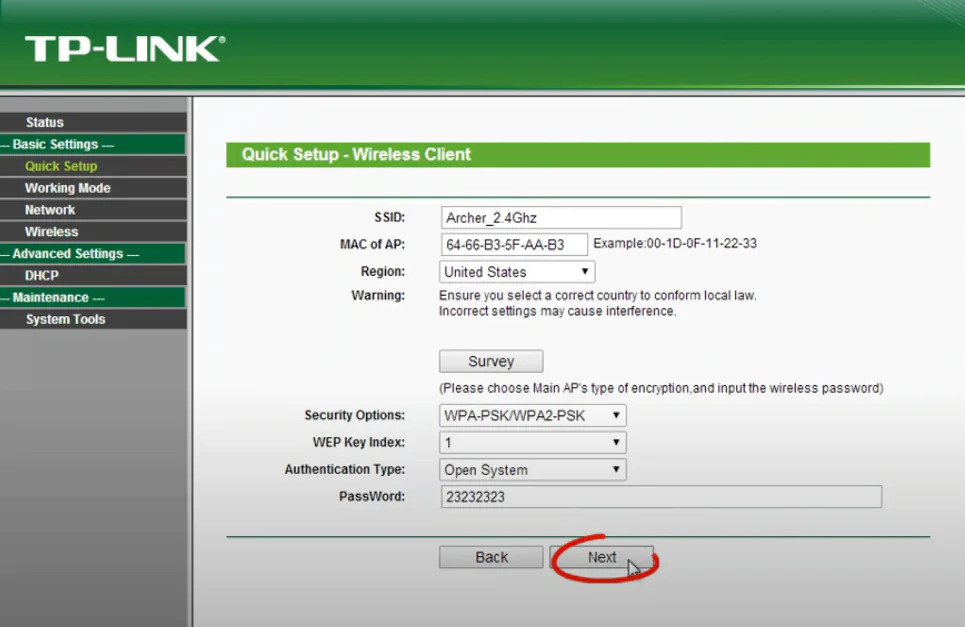Click the Quick Setup - Wireless Client heading
The height and width of the screenshot is (627, 965).
[356, 154]
